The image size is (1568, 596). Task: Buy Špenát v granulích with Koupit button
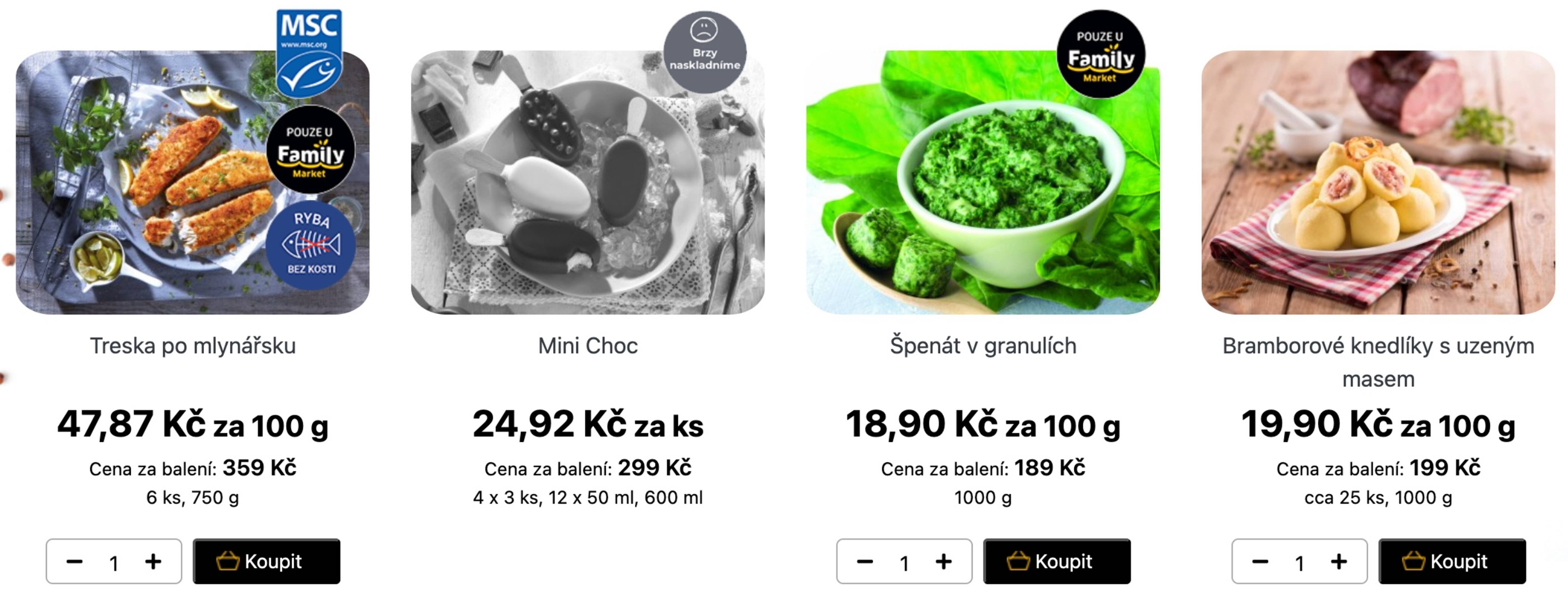click(1057, 561)
